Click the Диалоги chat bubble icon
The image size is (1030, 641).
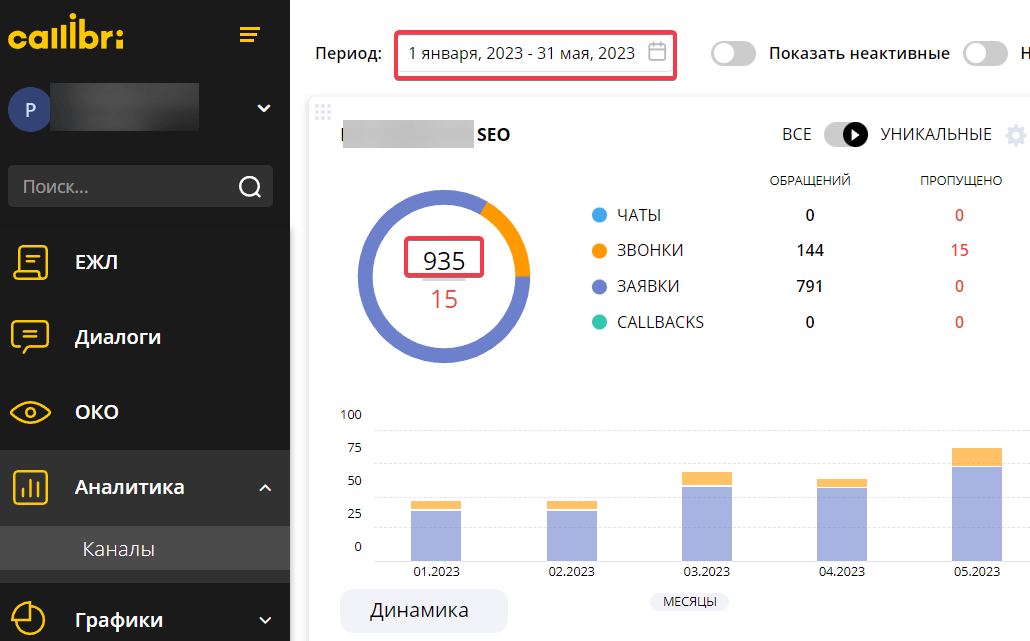pos(30,337)
